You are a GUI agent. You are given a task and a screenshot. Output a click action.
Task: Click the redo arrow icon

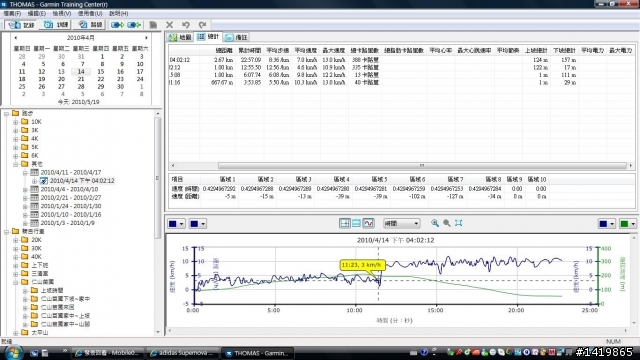coord(202,25)
